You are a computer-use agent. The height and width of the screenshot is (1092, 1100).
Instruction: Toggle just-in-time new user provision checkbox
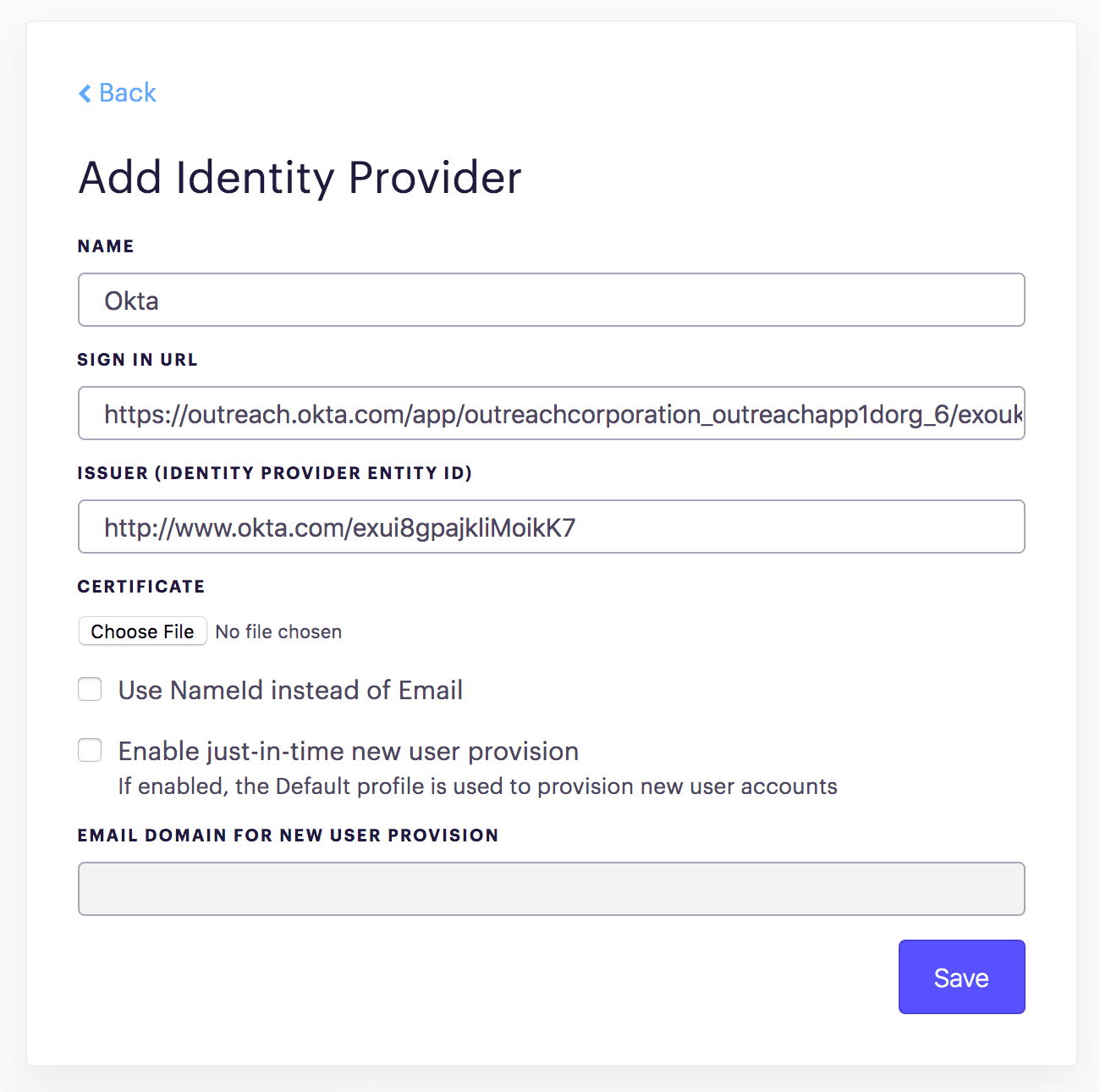point(90,750)
